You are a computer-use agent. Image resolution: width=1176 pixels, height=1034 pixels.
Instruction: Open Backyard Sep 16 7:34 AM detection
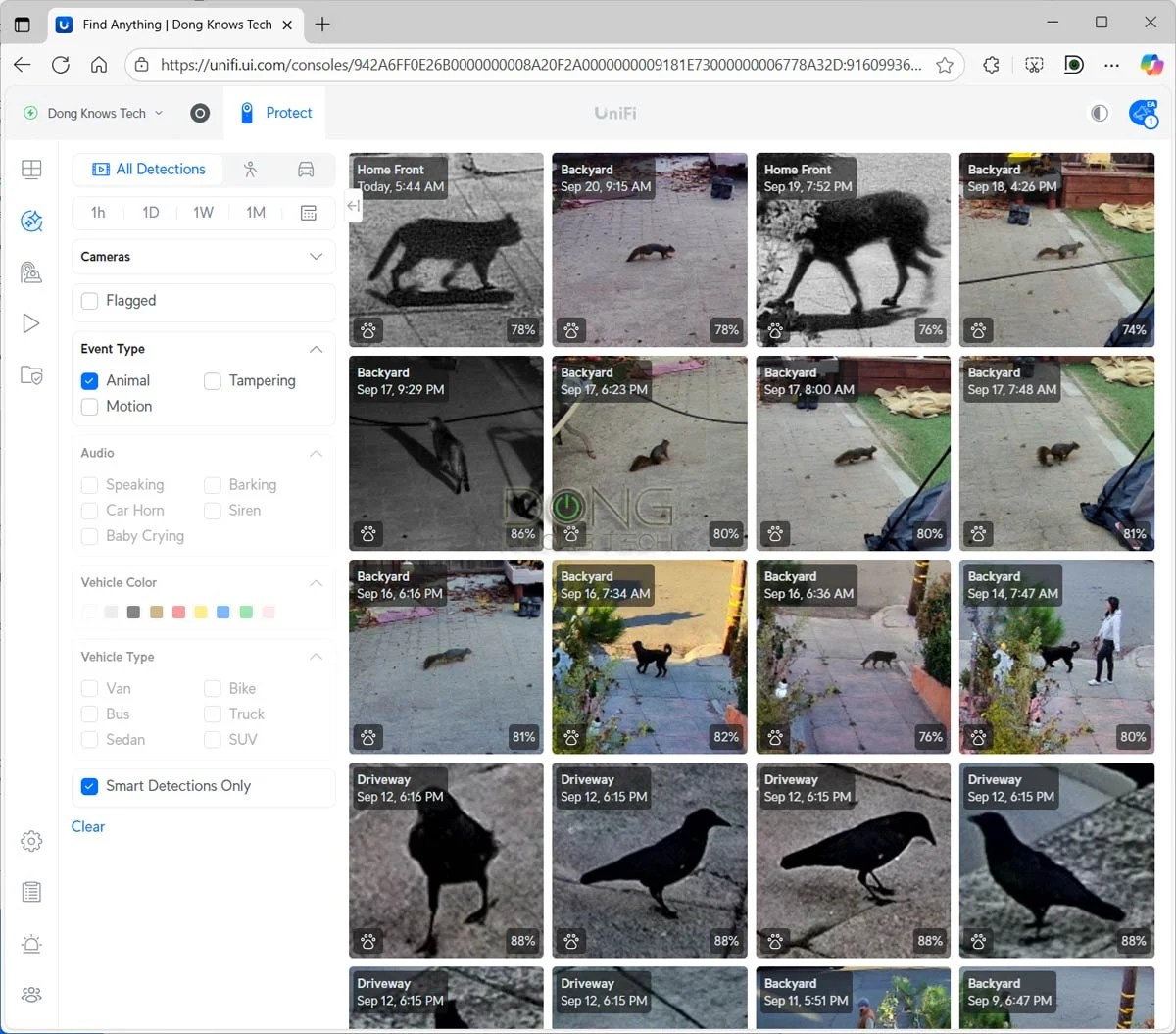(x=650, y=657)
